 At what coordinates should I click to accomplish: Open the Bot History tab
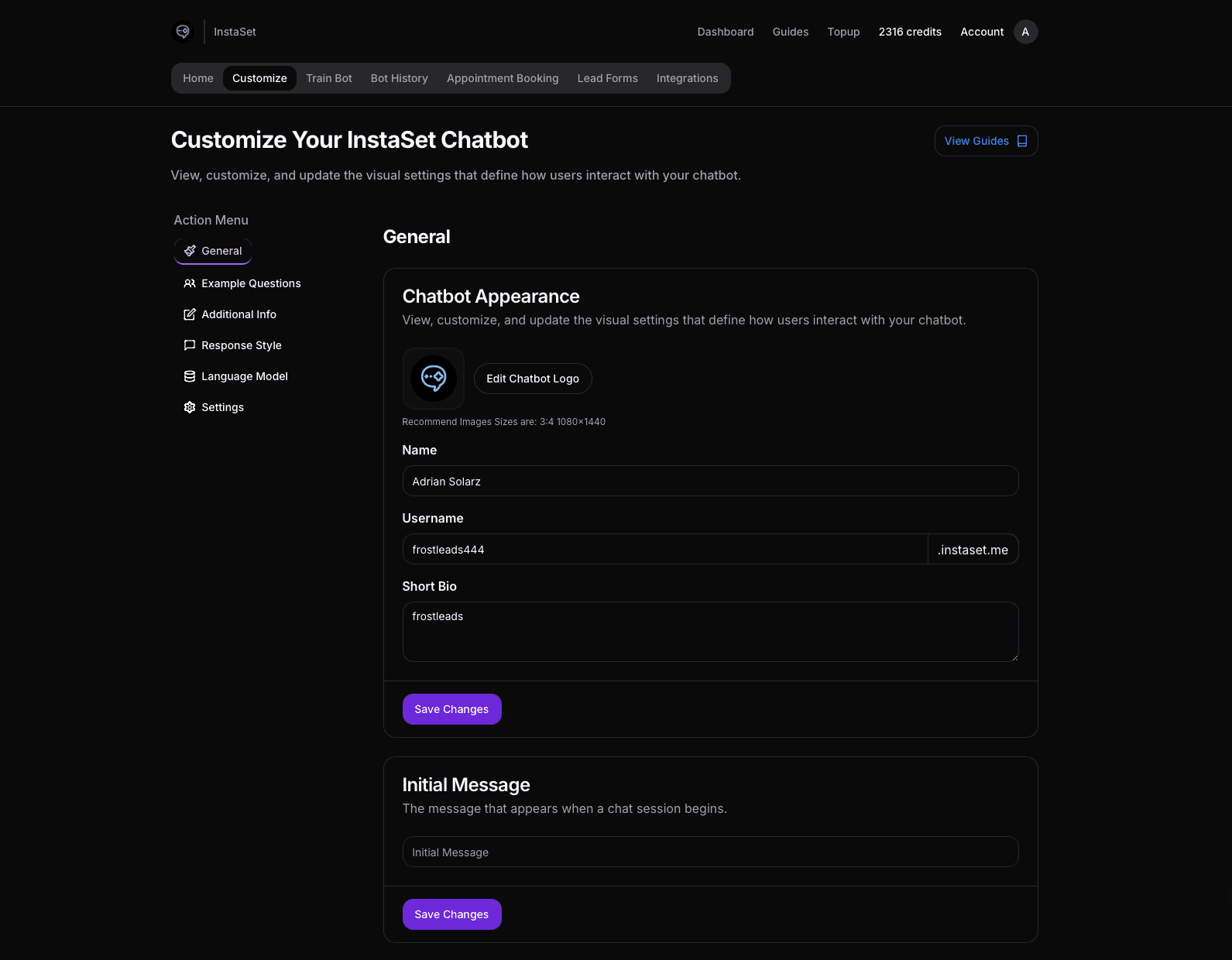pos(400,78)
